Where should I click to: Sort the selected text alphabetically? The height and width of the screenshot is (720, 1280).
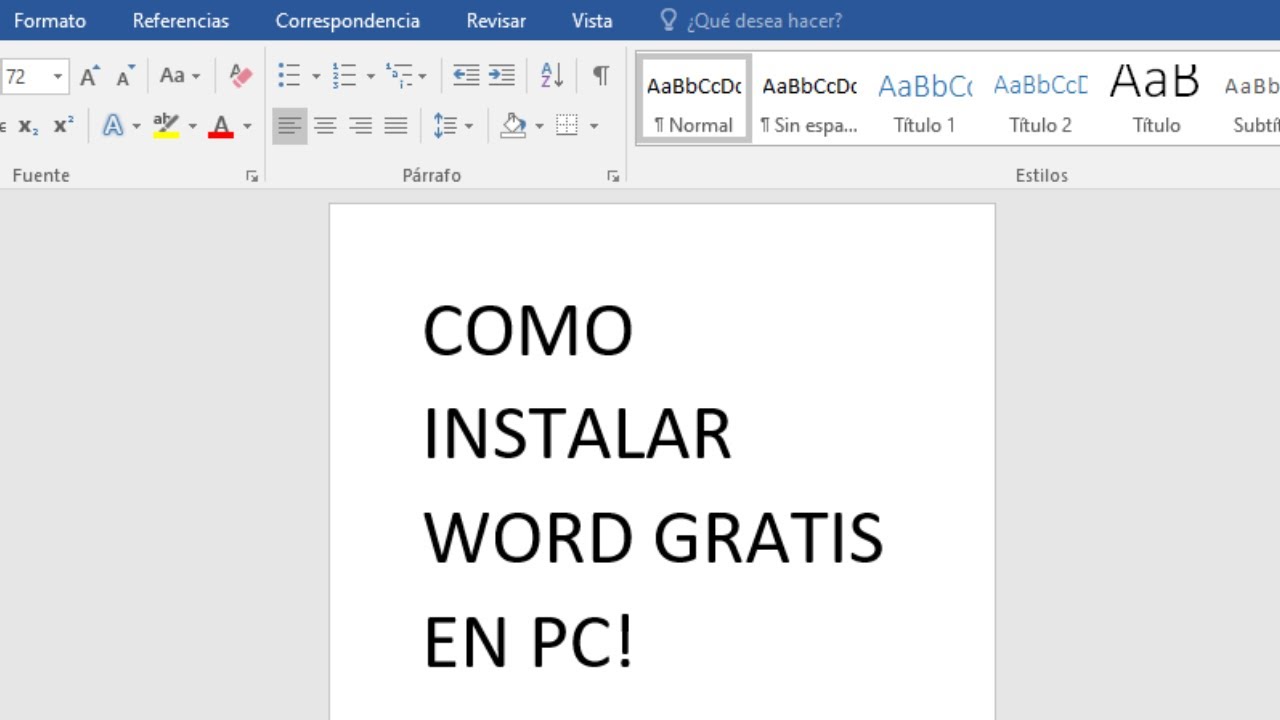click(x=552, y=76)
